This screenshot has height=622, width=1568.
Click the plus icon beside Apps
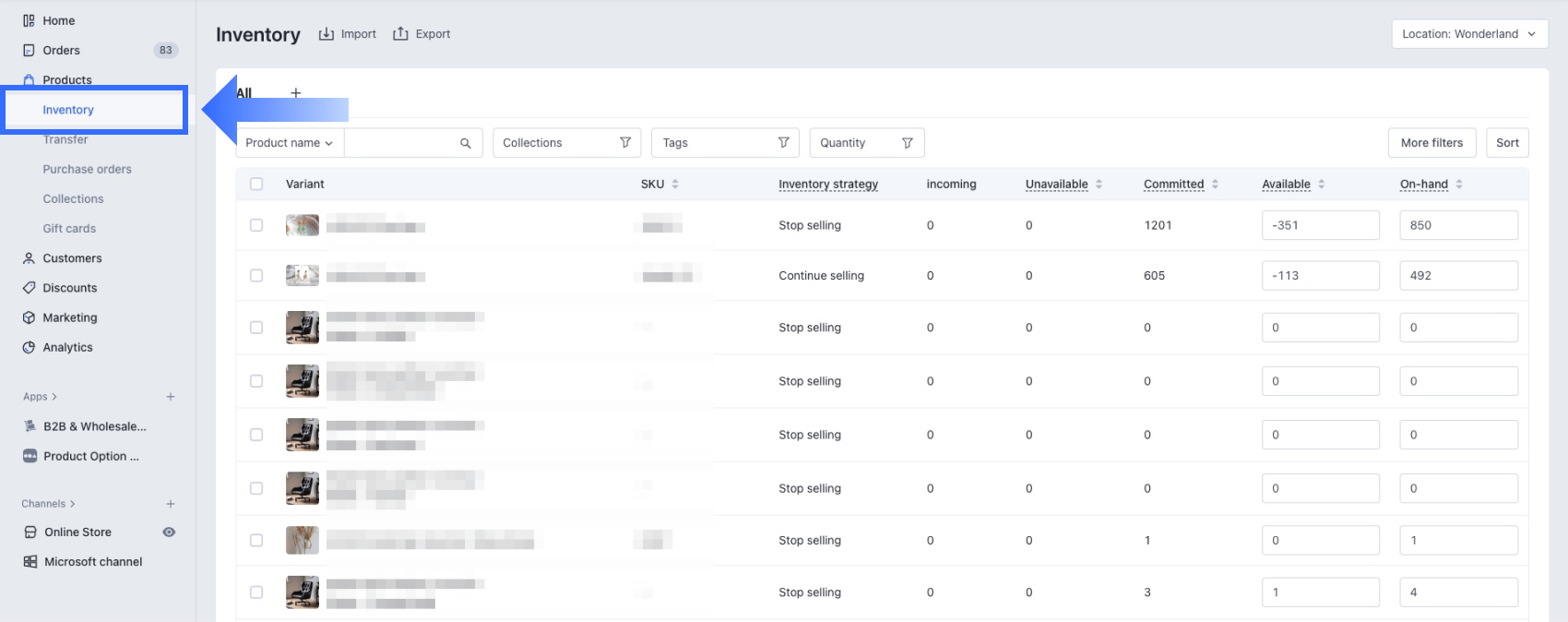point(171,397)
